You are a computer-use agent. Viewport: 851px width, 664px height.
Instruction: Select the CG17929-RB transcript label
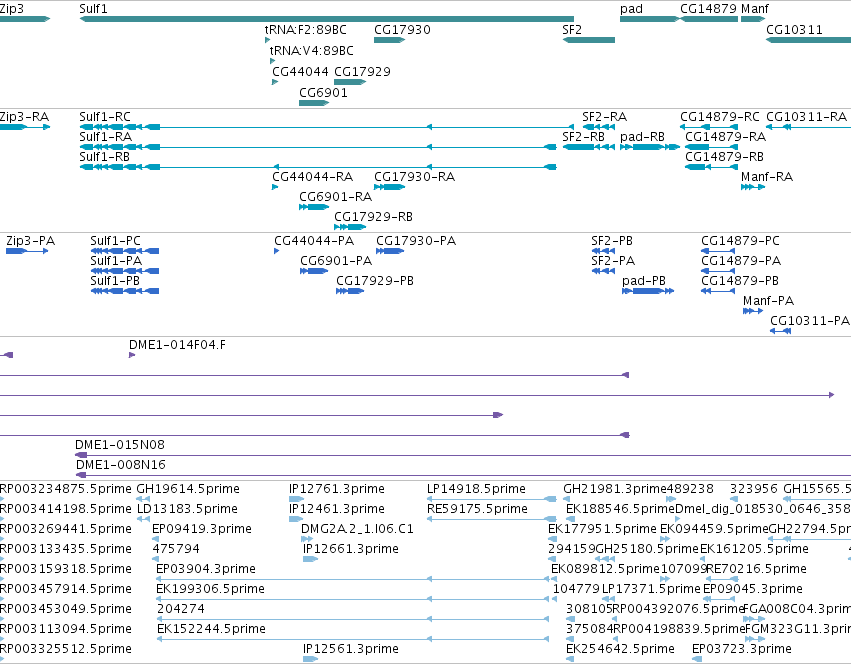pos(373,217)
